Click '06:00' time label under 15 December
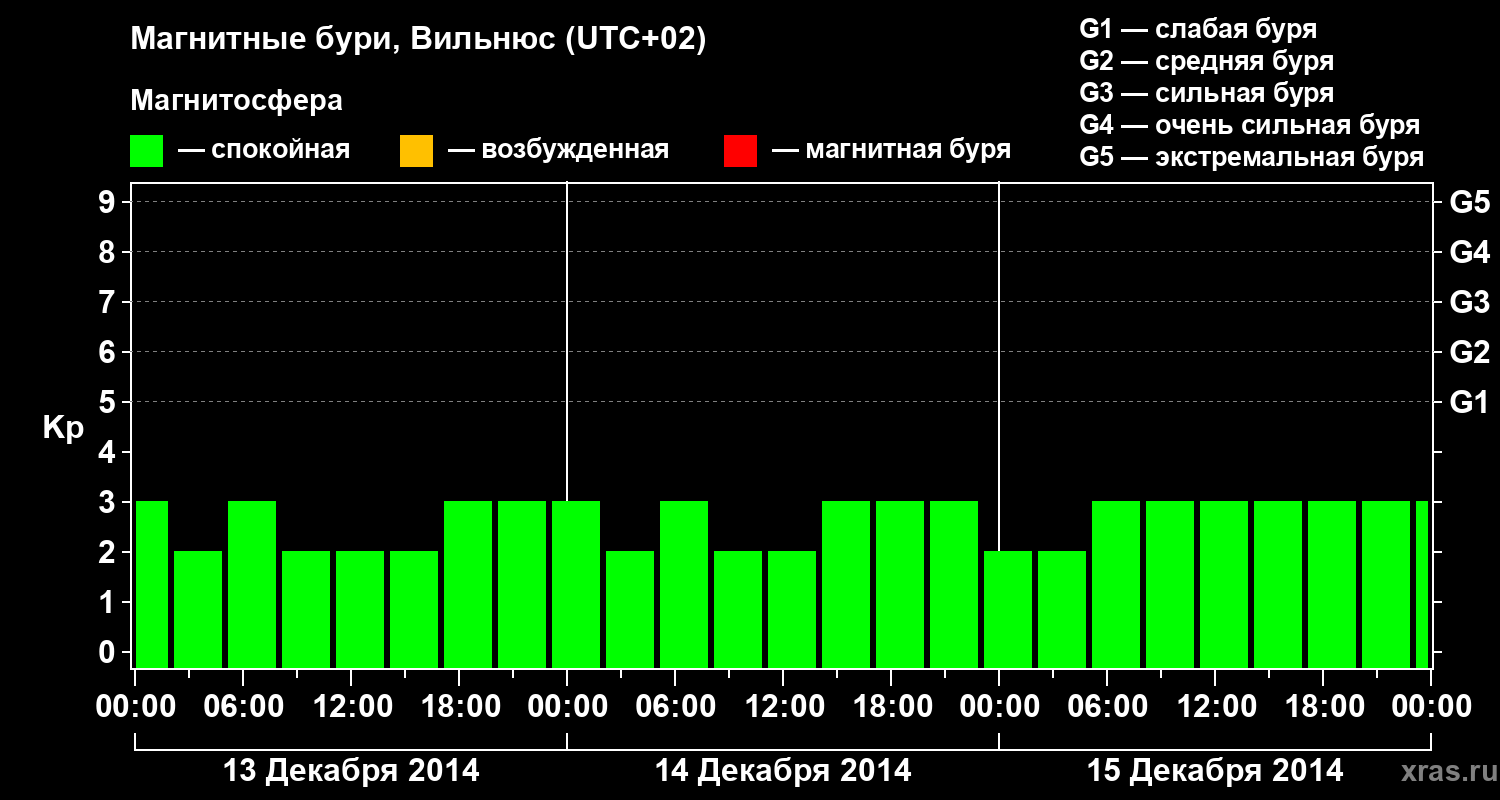 pos(1107,707)
